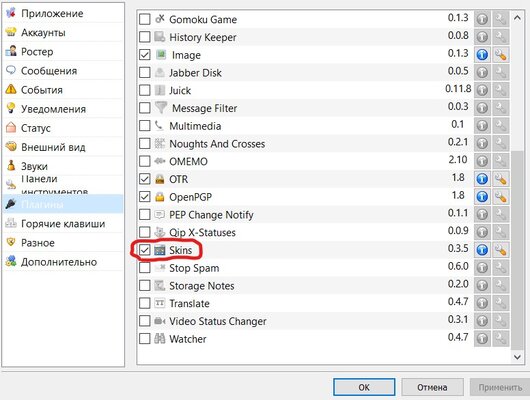Tick the Translate plugin checkbox
Image resolution: width=530 pixels, height=400 pixels.
(145, 303)
